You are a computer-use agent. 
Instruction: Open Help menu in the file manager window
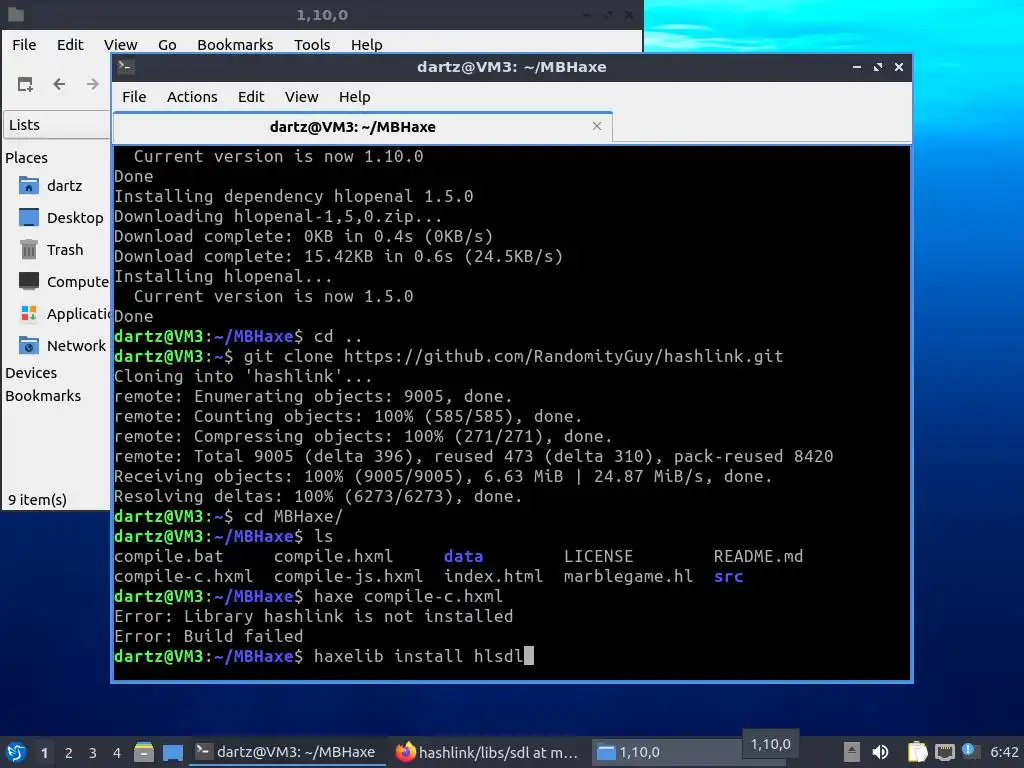(x=366, y=44)
